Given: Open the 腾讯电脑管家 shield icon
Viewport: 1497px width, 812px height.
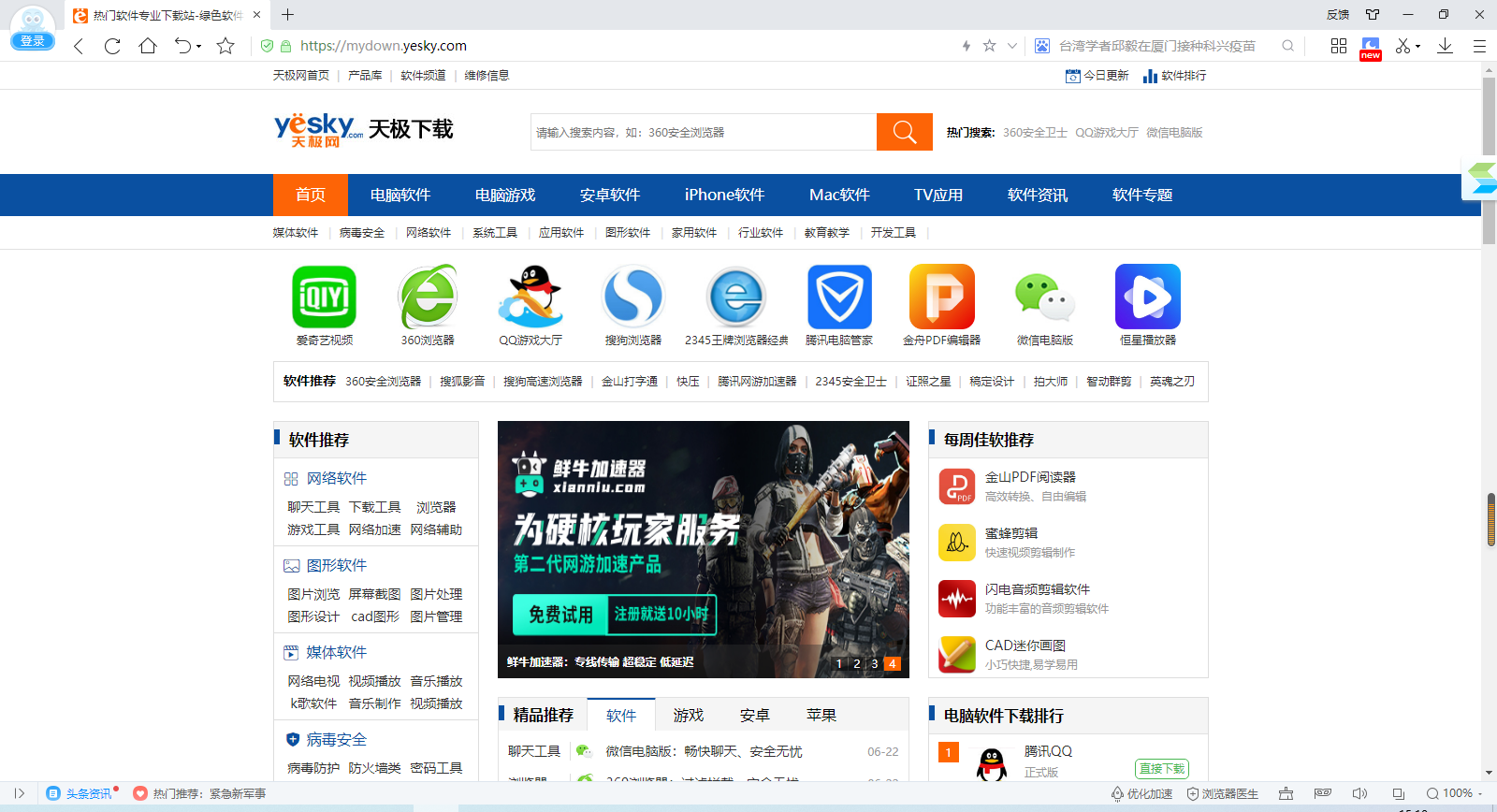Looking at the screenshot, I should pyautogui.click(x=839, y=297).
